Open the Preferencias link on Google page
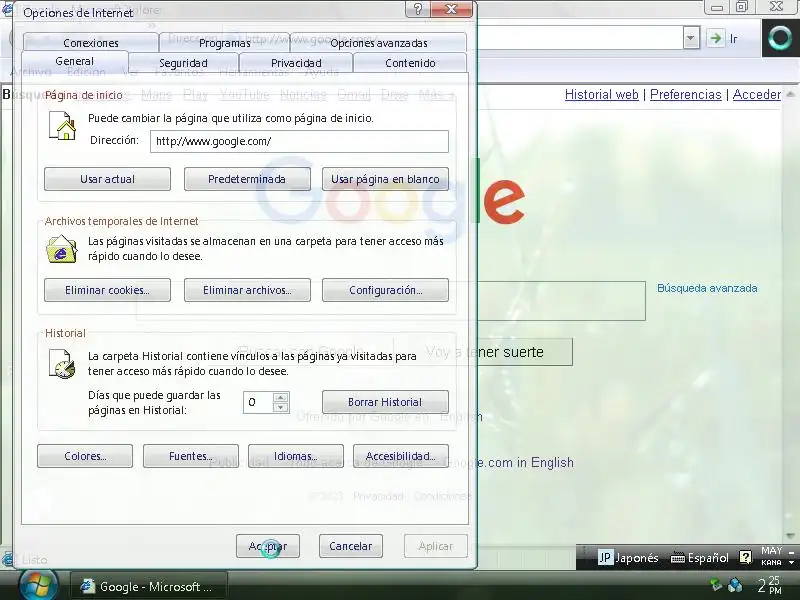The width and height of the screenshot is (800, 600). click(686, 94)
